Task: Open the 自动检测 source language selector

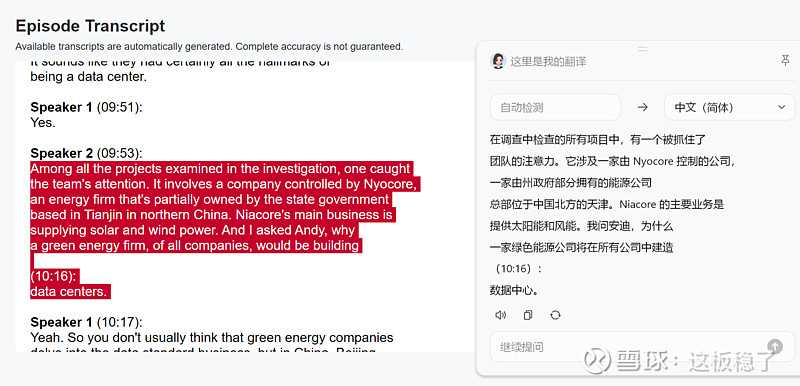Action: [x=555, y=108]
